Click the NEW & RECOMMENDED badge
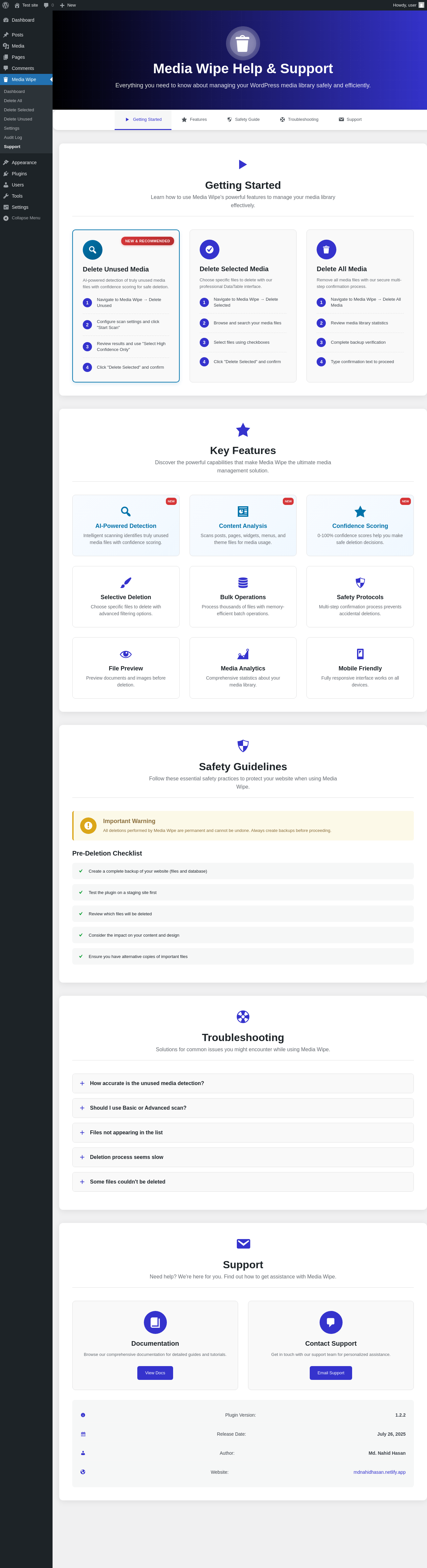The image size is (427, 1568). tap(147, 241)
